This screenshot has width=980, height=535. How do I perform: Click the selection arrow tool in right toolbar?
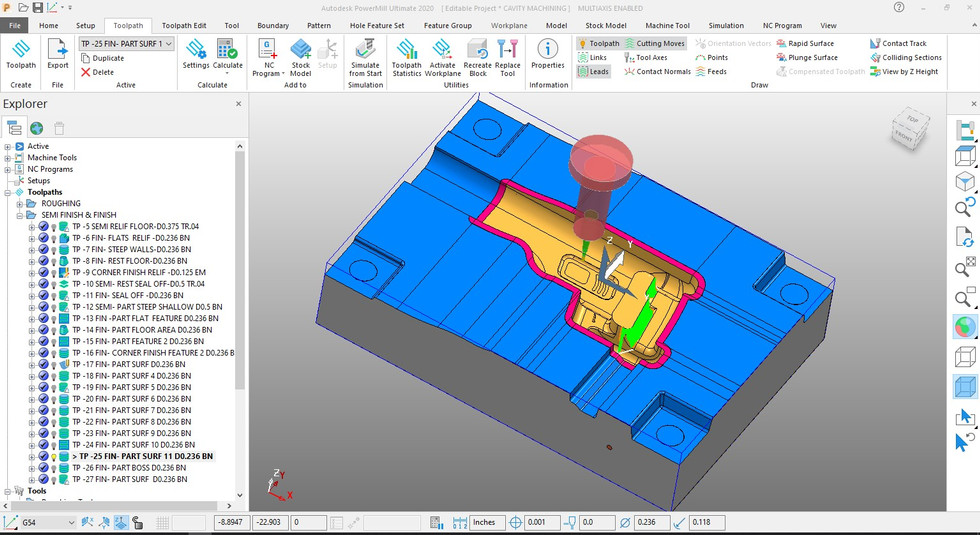click(965, 416)
